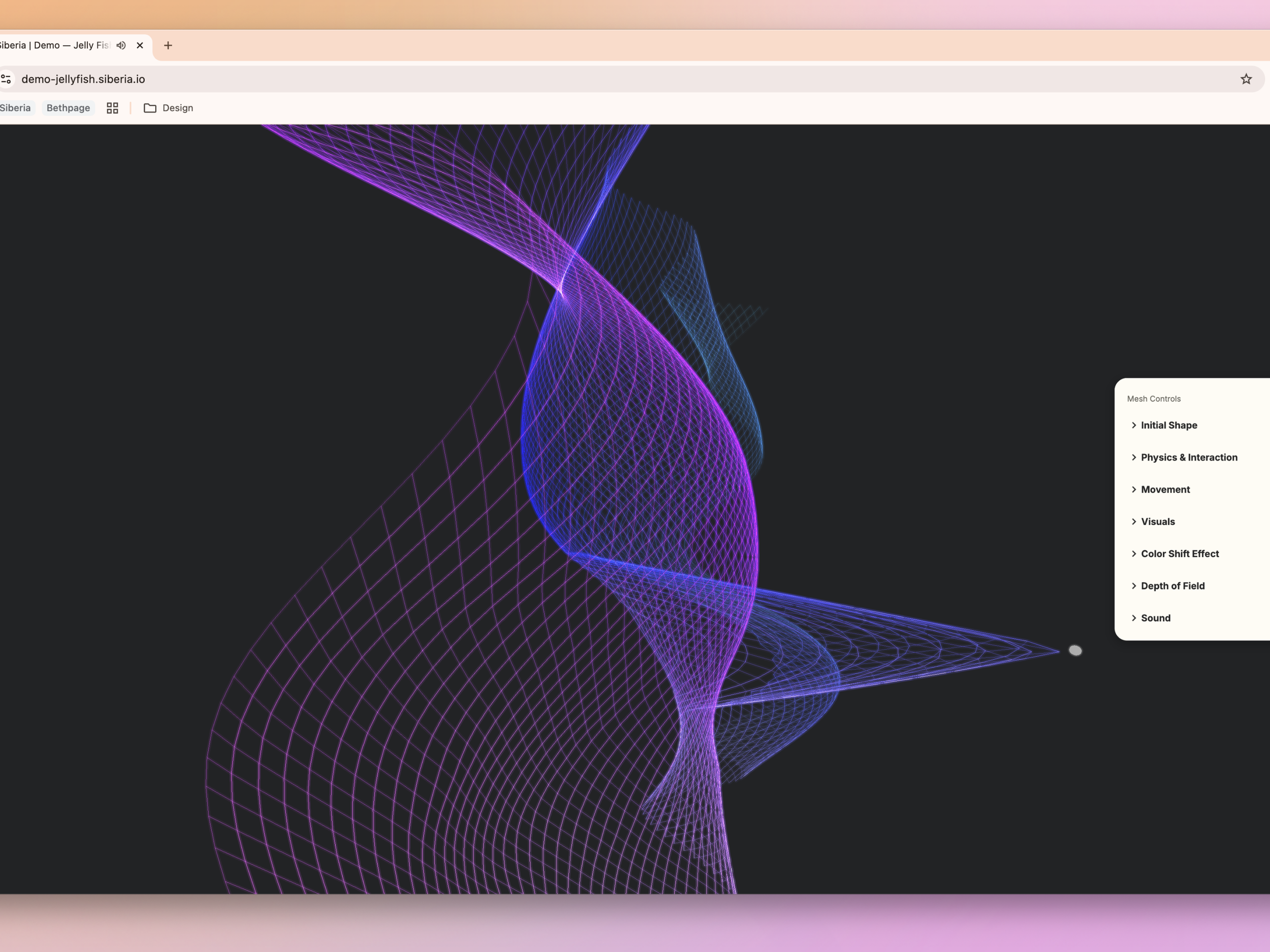Screen dimensions: 1270x952
Task: Click the gray dot pointer near mesh tip
Action: click(x=1075, y=650)
